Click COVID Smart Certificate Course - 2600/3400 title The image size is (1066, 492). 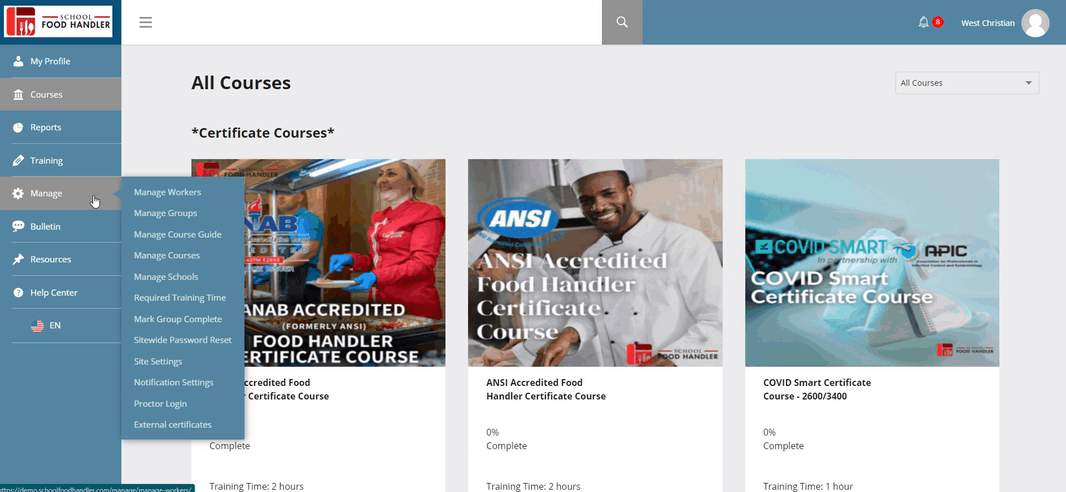[x=817, y=389]
